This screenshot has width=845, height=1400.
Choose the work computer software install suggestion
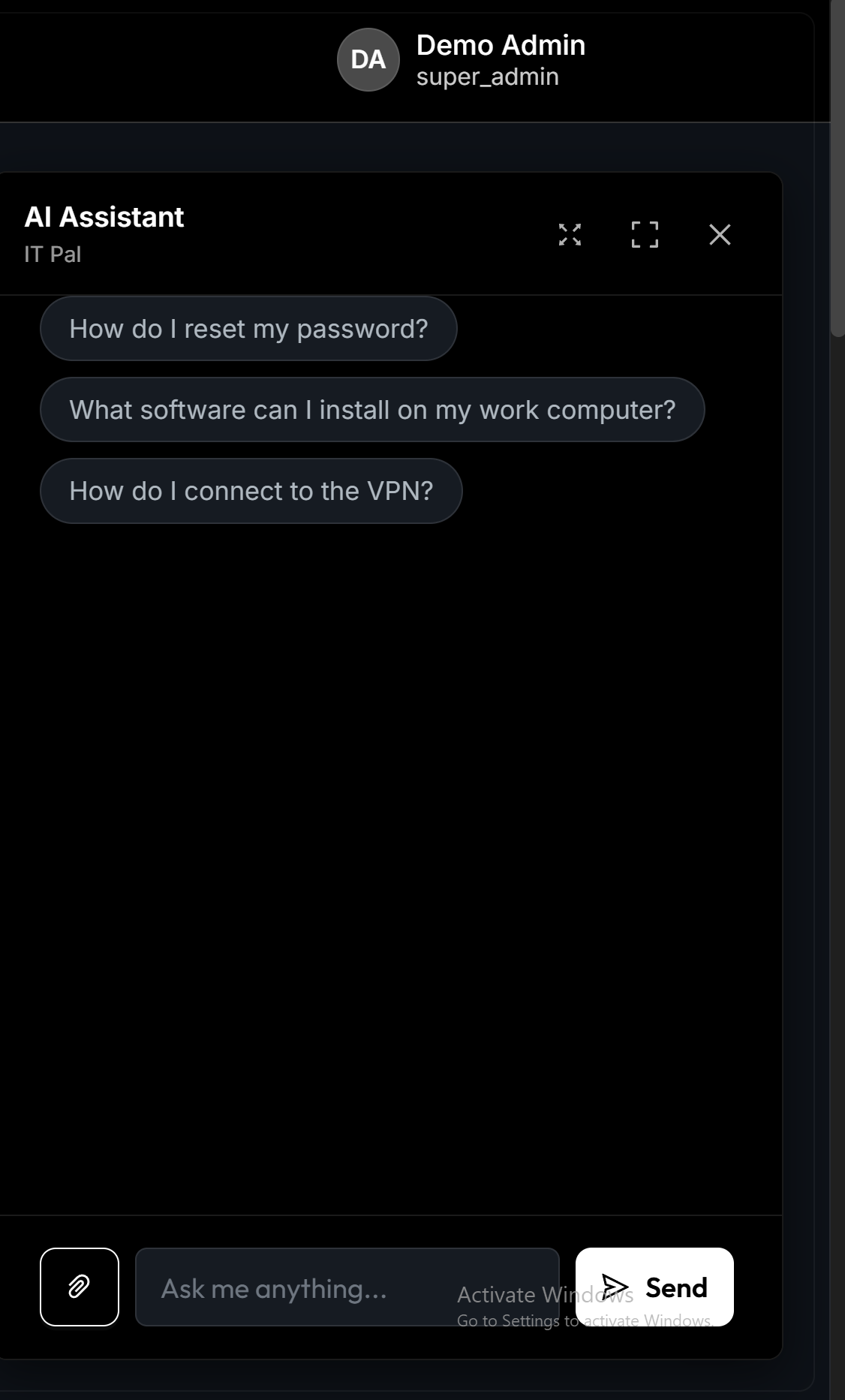click(x=372, y=410)
